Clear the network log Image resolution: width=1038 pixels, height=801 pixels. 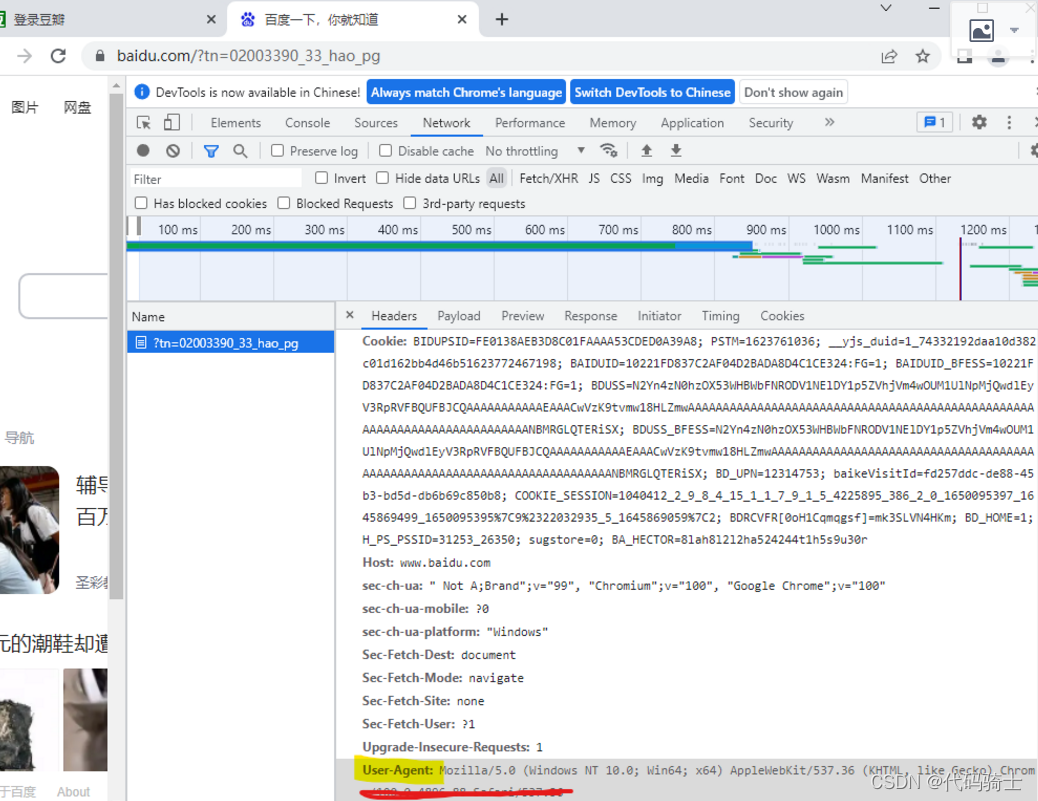point(173,151)
